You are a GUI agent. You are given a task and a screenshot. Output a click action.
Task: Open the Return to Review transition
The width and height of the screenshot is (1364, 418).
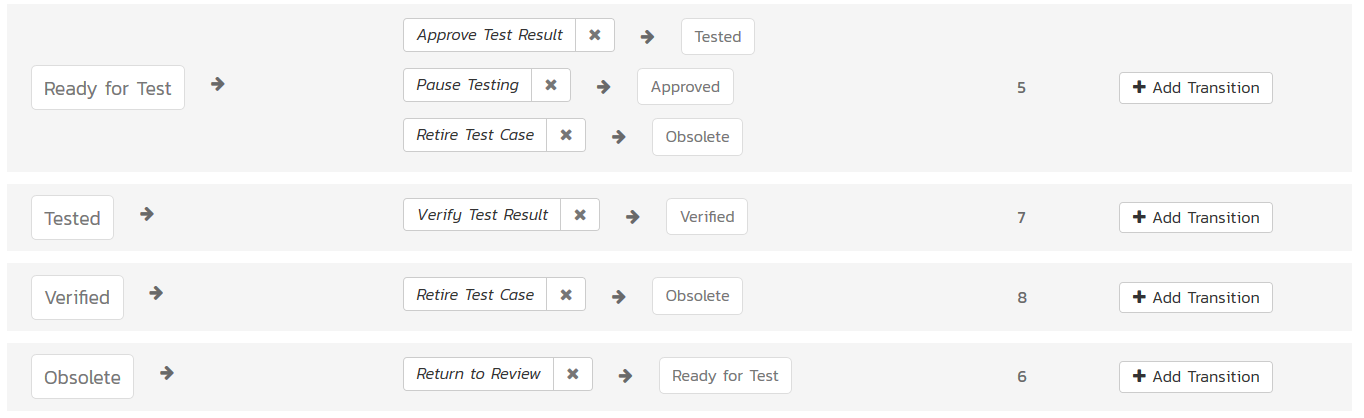coord(478,374)
